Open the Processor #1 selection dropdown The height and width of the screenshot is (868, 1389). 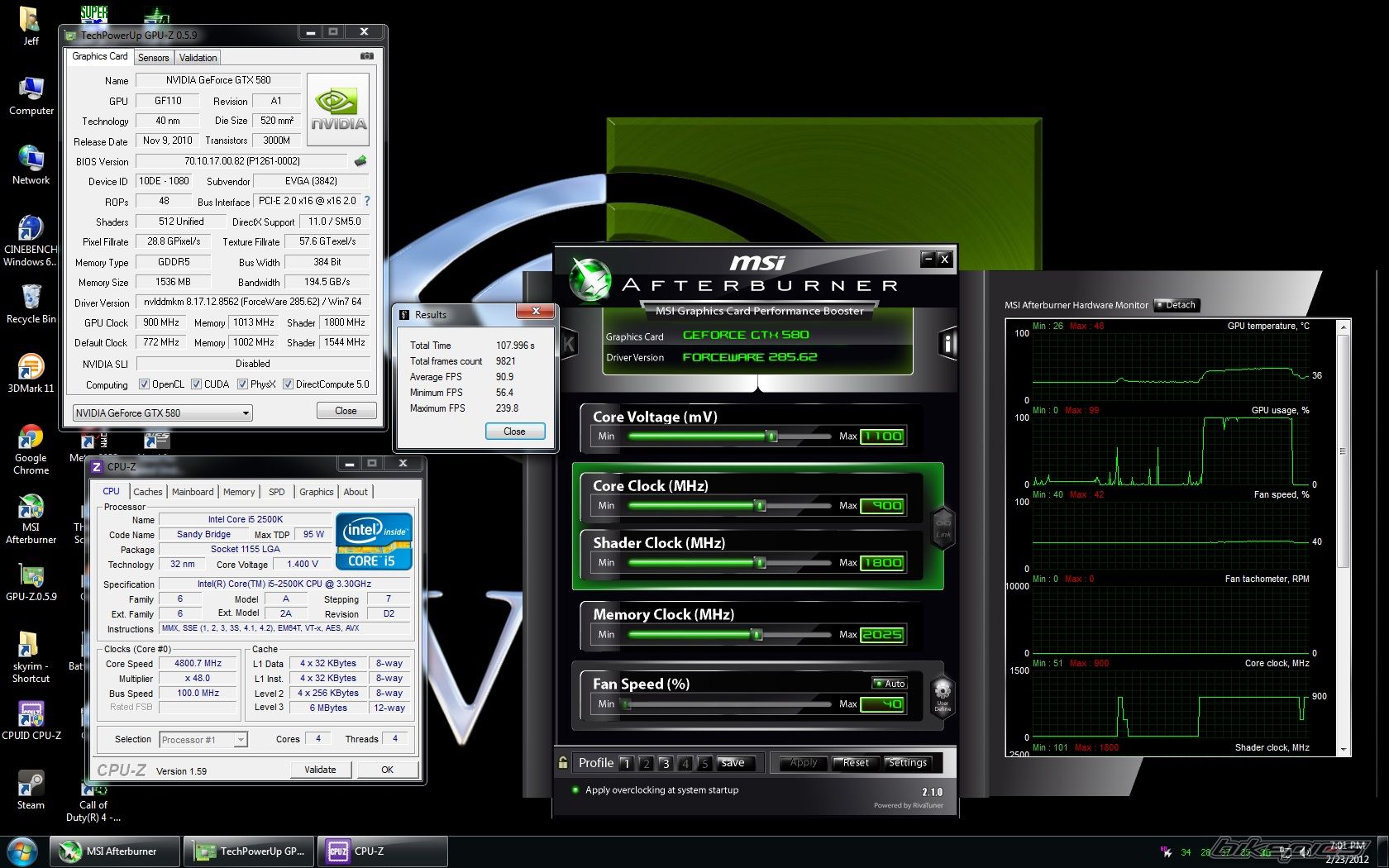point(241,740)
